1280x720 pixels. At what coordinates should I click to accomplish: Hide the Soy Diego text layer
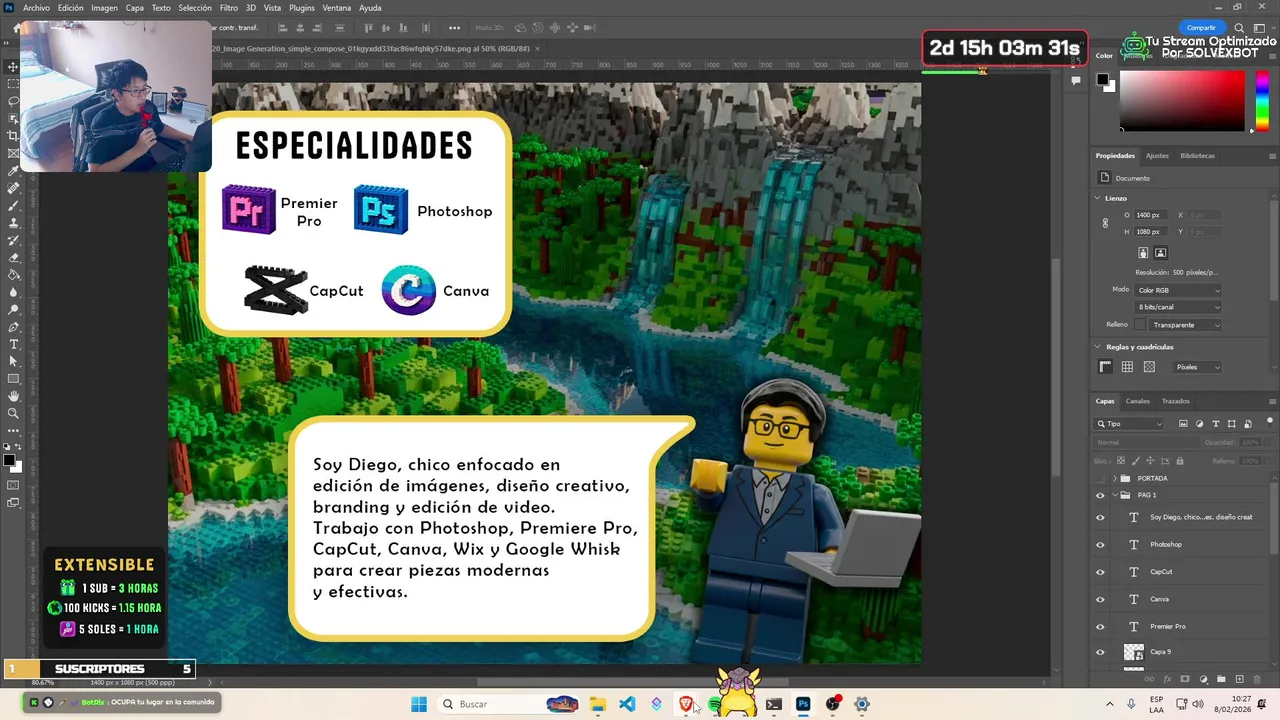(x=1100, y=517)
